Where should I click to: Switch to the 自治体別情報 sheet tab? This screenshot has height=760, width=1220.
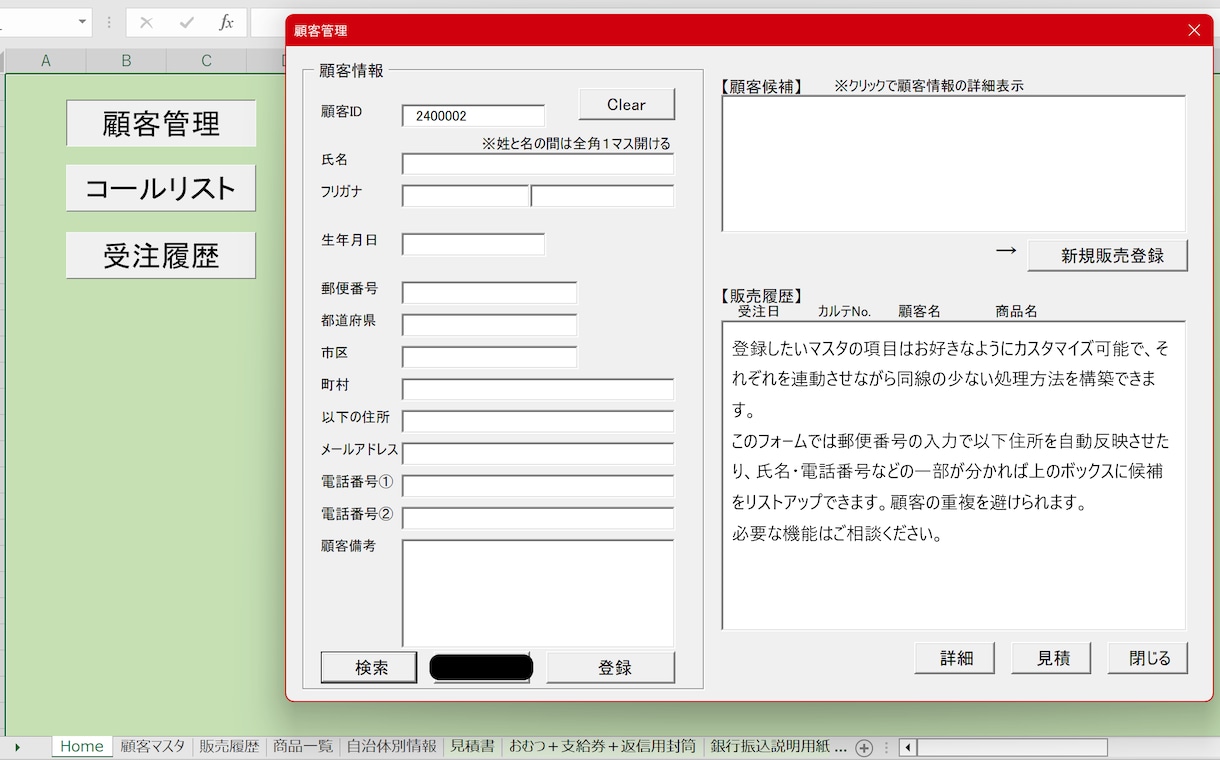391,747
